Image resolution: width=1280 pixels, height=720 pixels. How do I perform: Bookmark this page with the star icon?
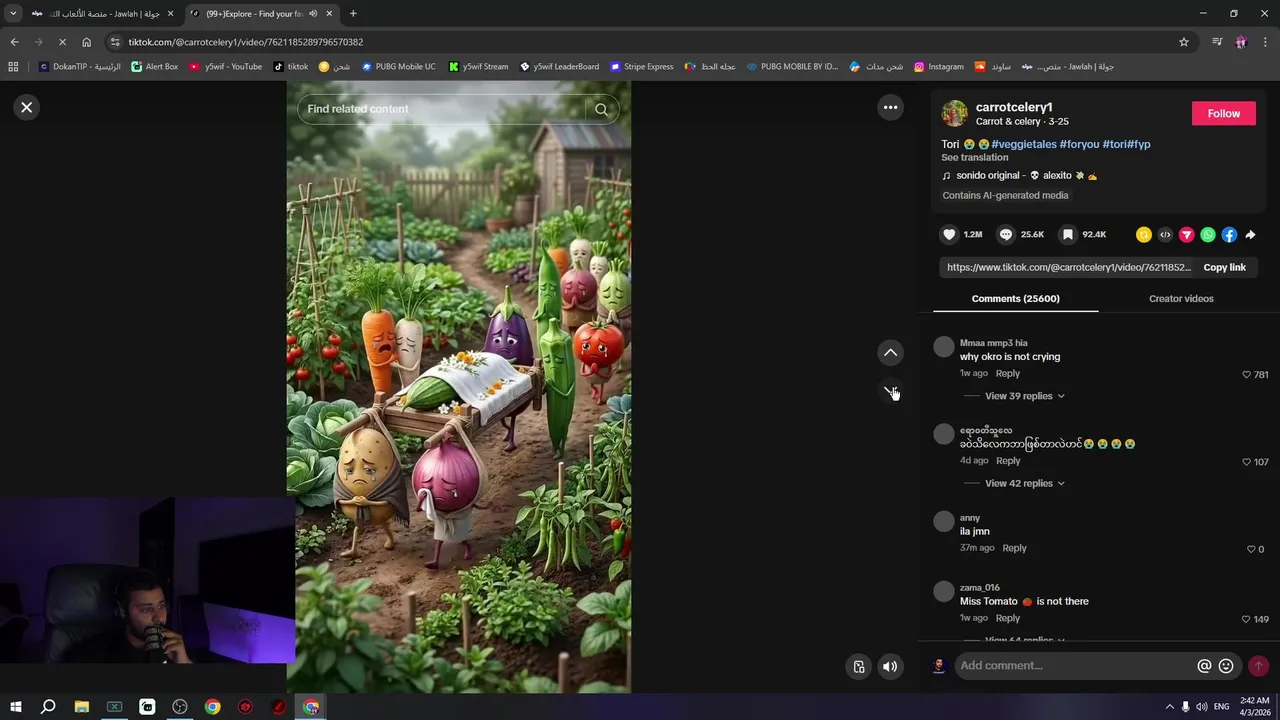1184,42
